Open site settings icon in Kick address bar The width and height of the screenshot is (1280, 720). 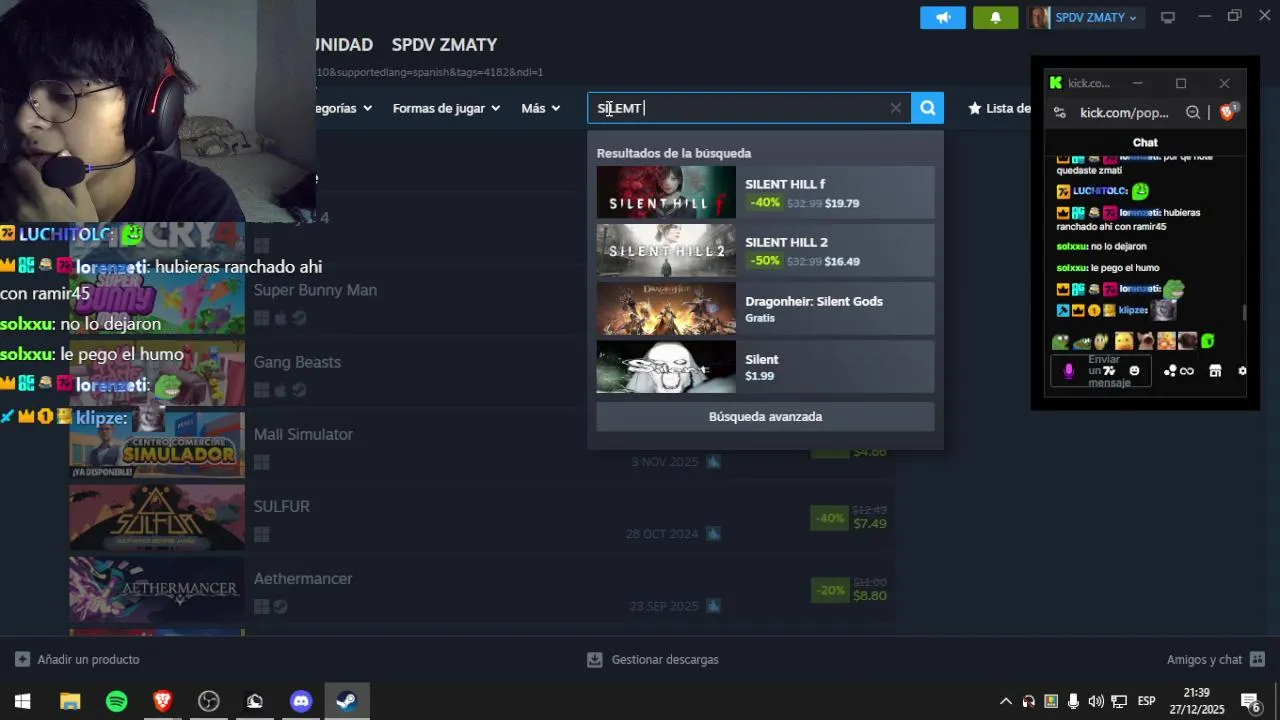coord(1060,113)
